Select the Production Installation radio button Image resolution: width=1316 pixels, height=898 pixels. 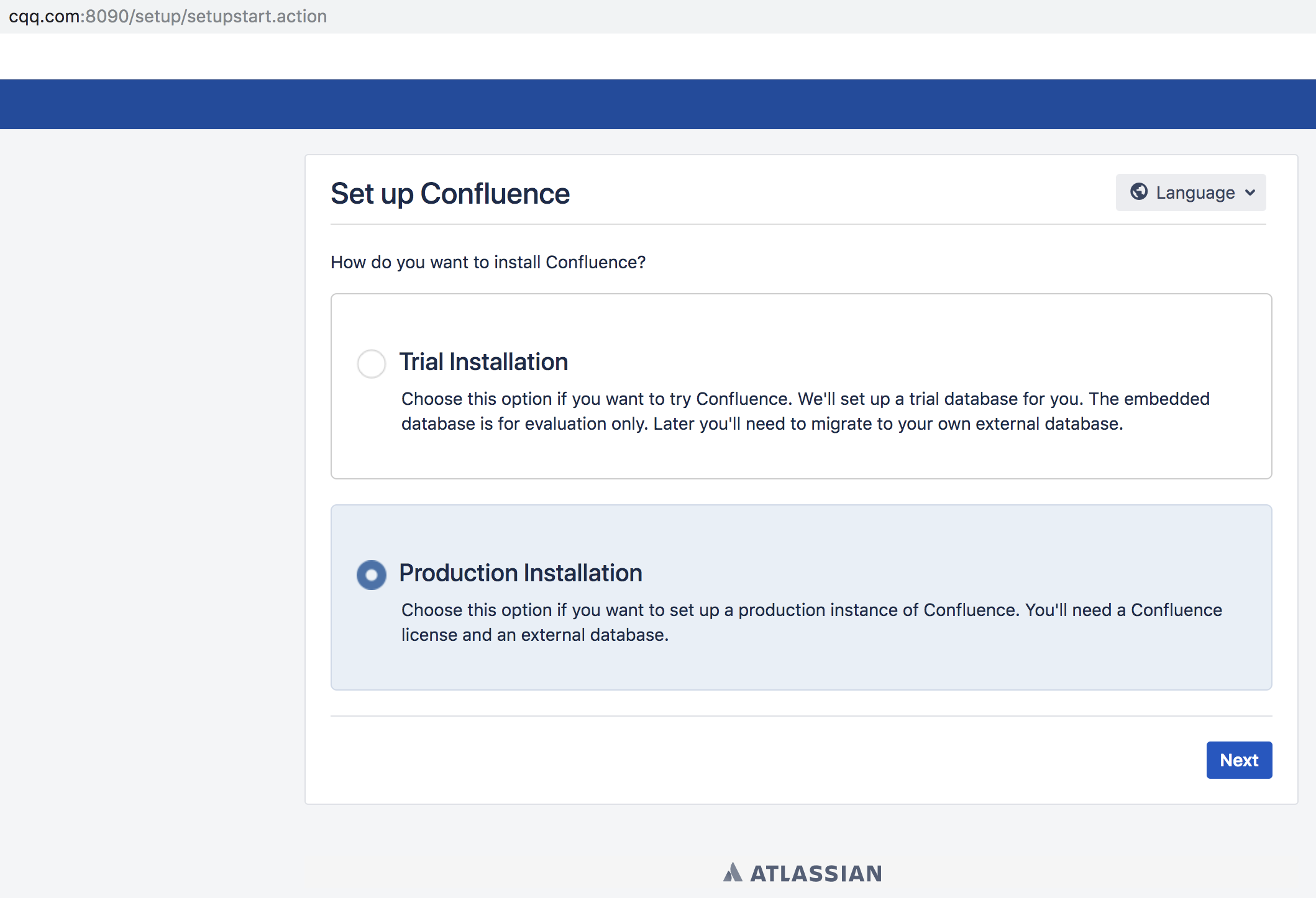tap(371, 574)
